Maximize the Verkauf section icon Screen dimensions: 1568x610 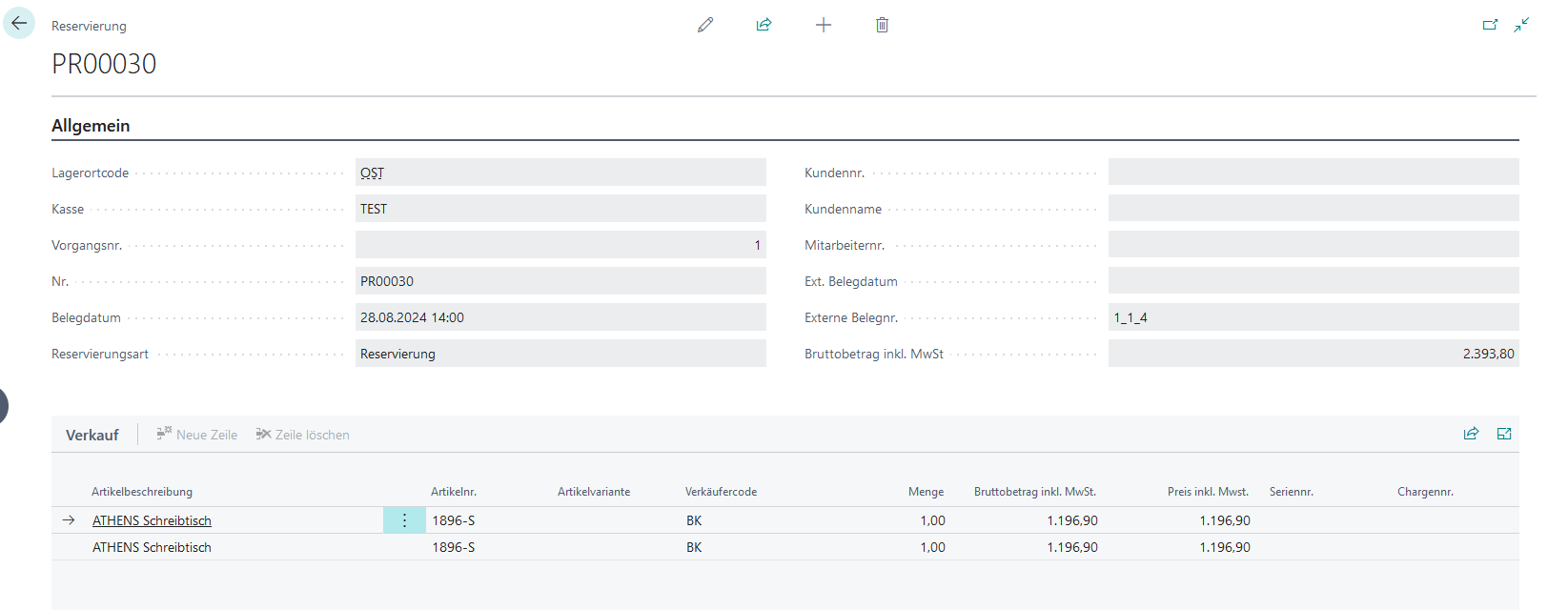coord(1504,434)
